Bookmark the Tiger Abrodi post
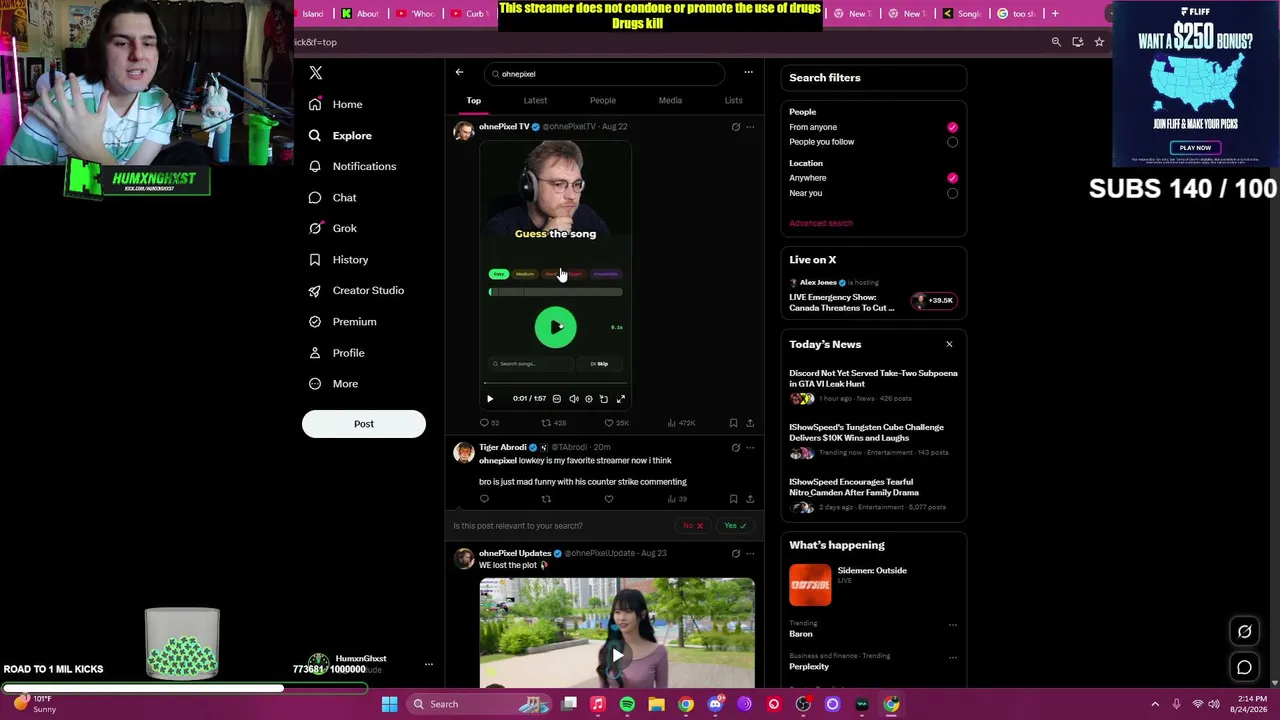 tap(733, 499)
